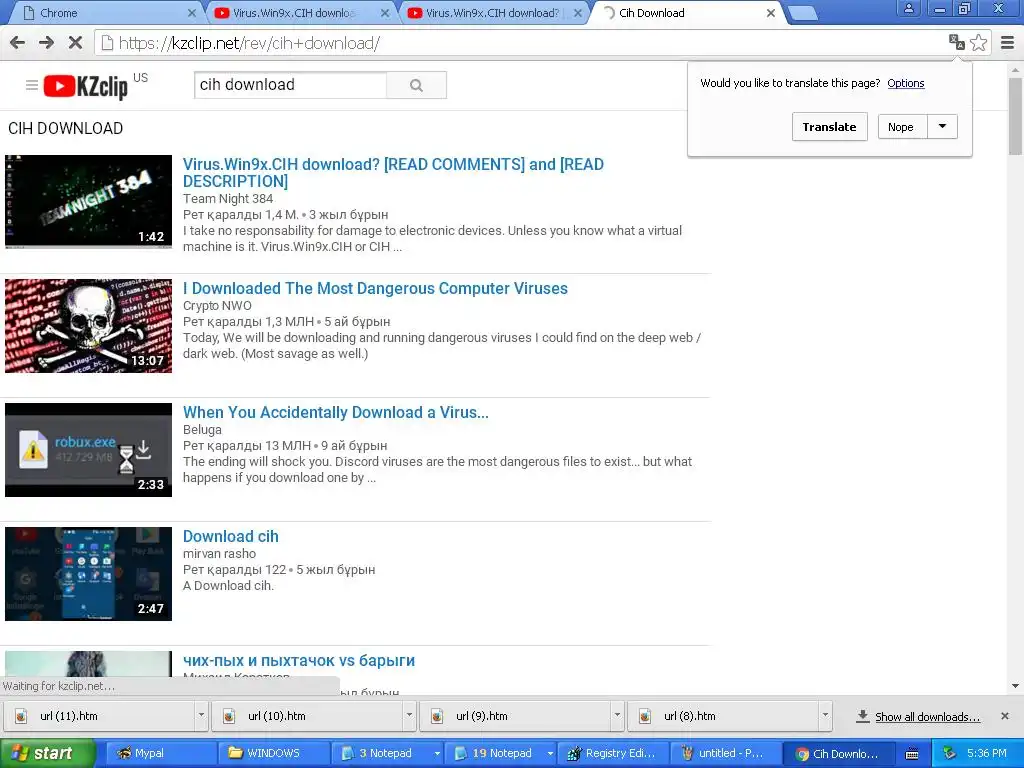The width and height of the screenshot is (1024, 768).
Task: Click the Beluga channel name
Action: tap(202, 430)
